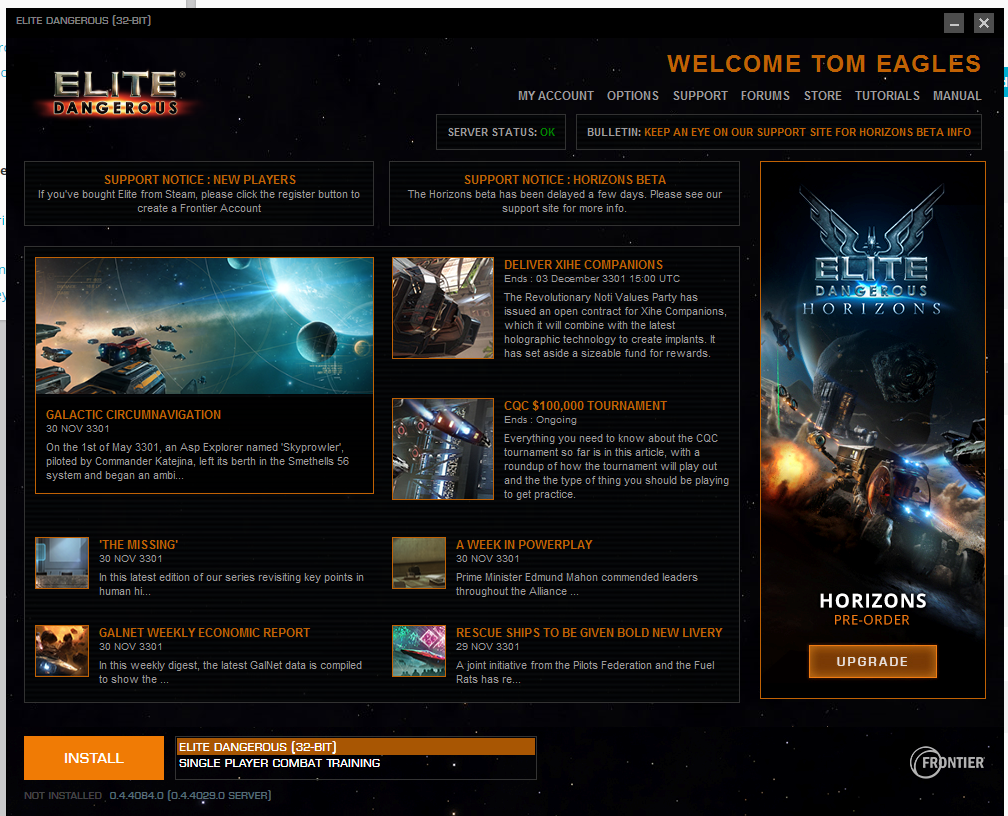Open 'The Missing' article headline
1008x816 pixels.
[x=138, y=545]
